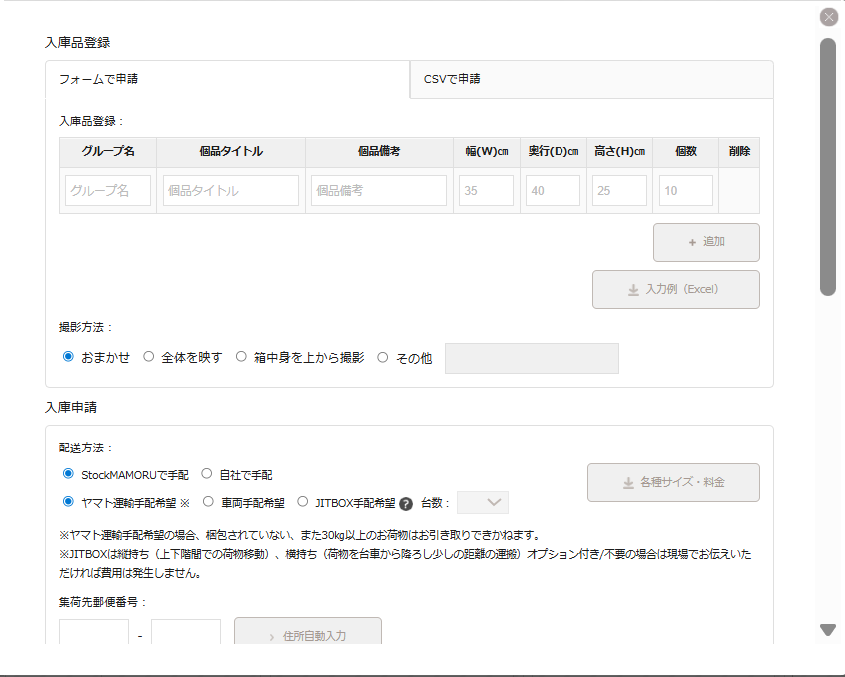Image resolution: width=845 pixels, height=677 pixels.
Task: Click the 幅(W) field showing 35
Action: point(486,190)
